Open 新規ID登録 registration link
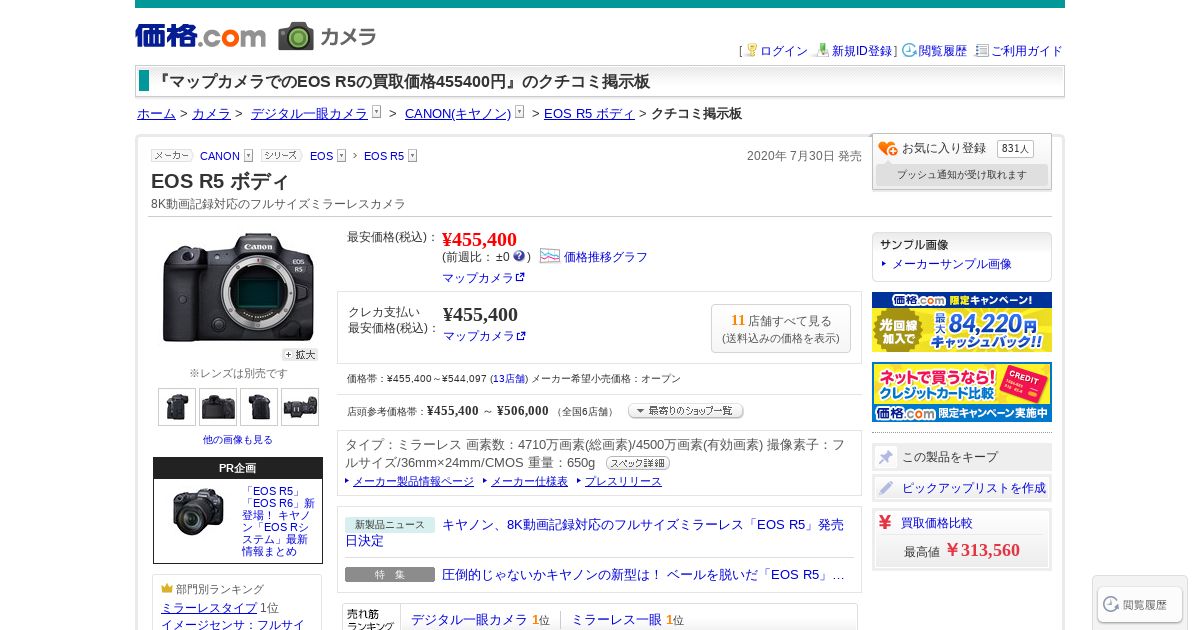The image size is (1200, 630). (861, 51)
